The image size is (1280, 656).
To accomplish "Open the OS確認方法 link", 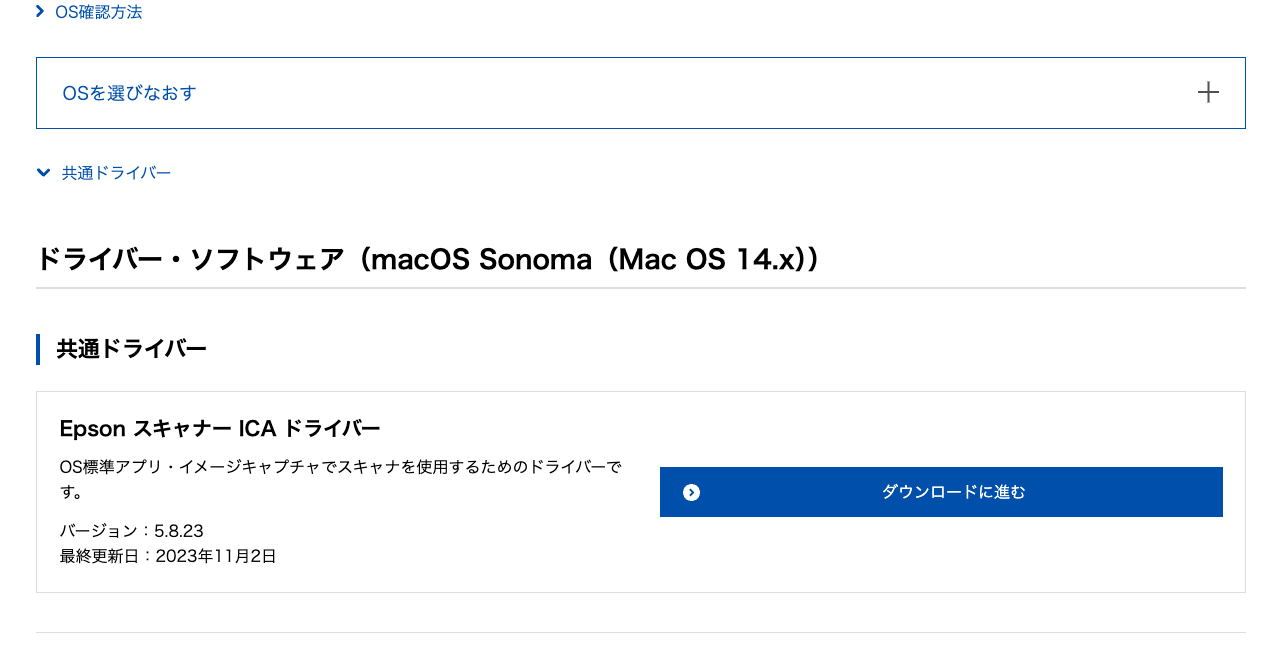I will point(99,12).
